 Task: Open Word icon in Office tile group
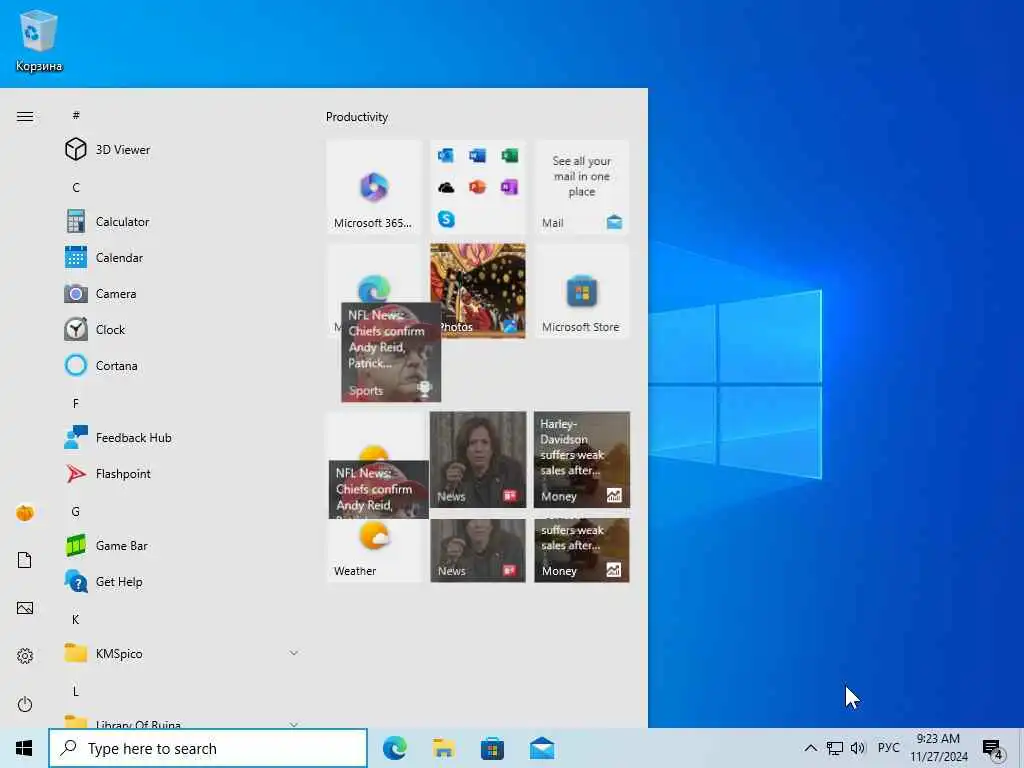[477, 155]
